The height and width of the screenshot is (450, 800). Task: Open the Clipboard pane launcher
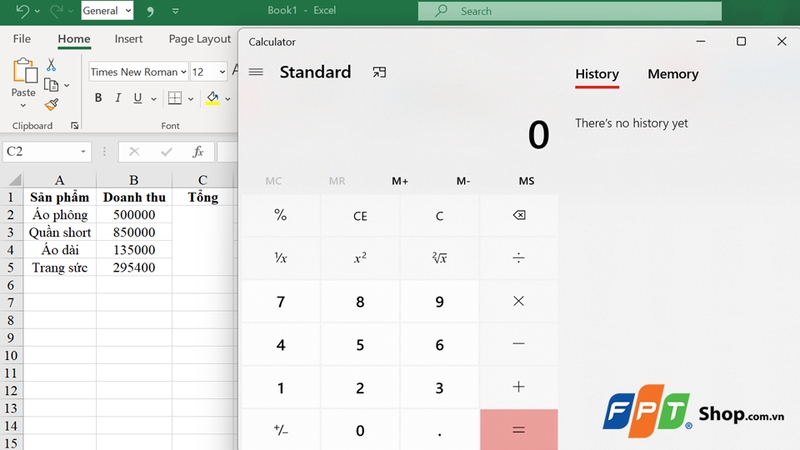click(74, 126)
